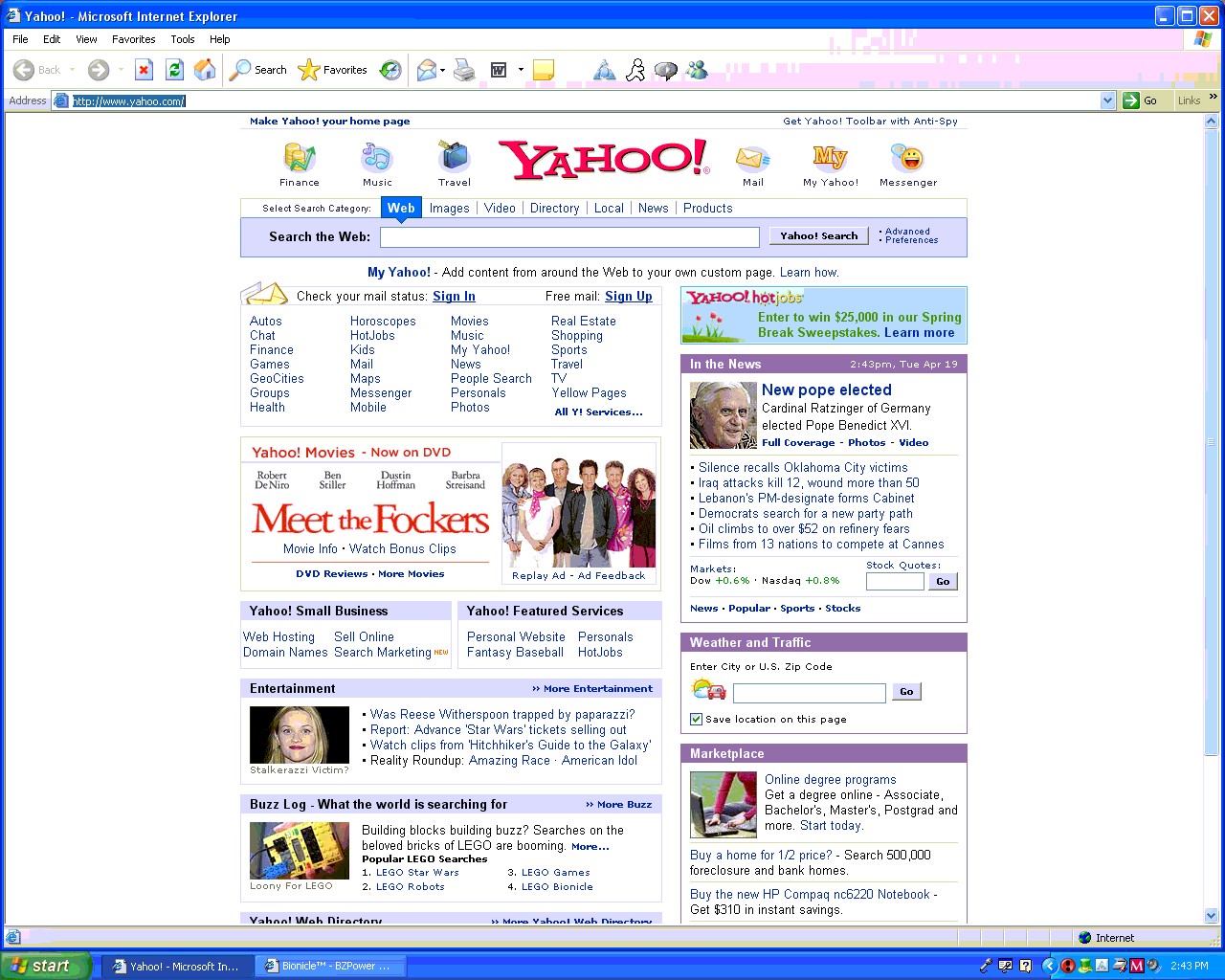Open the File menu
This screenshot has height=980, width=1225.
pyautogui.click(x=20, y=39)
